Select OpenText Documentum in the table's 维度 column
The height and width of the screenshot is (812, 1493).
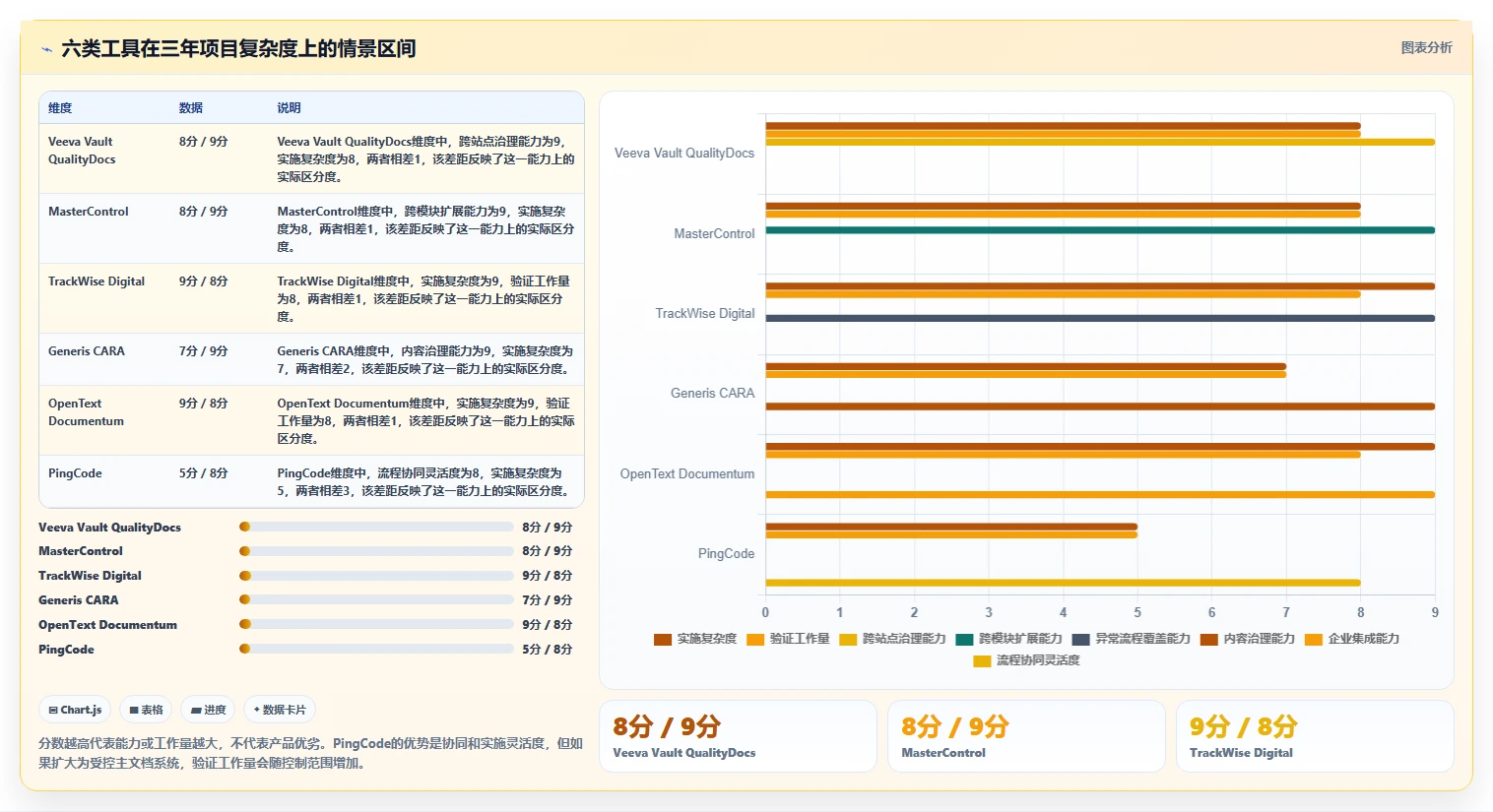(87, 412)
